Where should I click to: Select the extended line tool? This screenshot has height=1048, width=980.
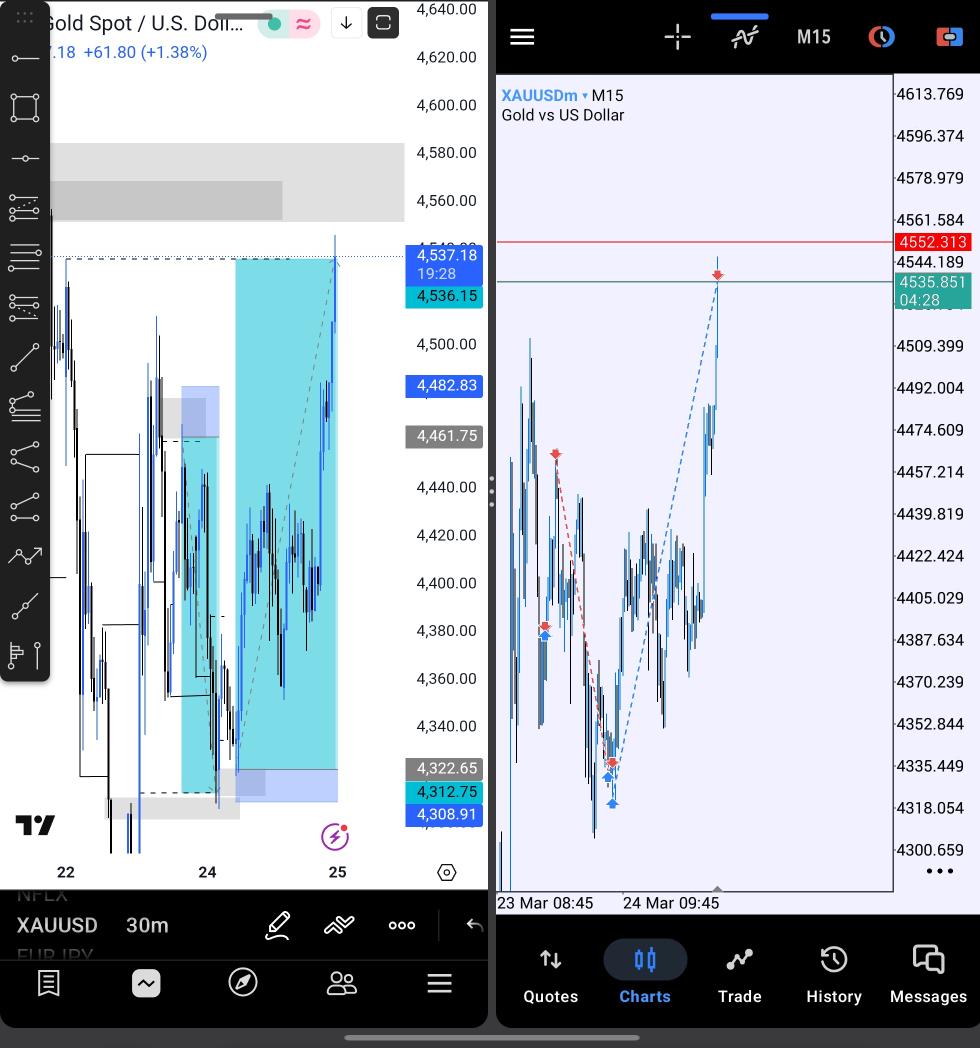click(25, 606)
